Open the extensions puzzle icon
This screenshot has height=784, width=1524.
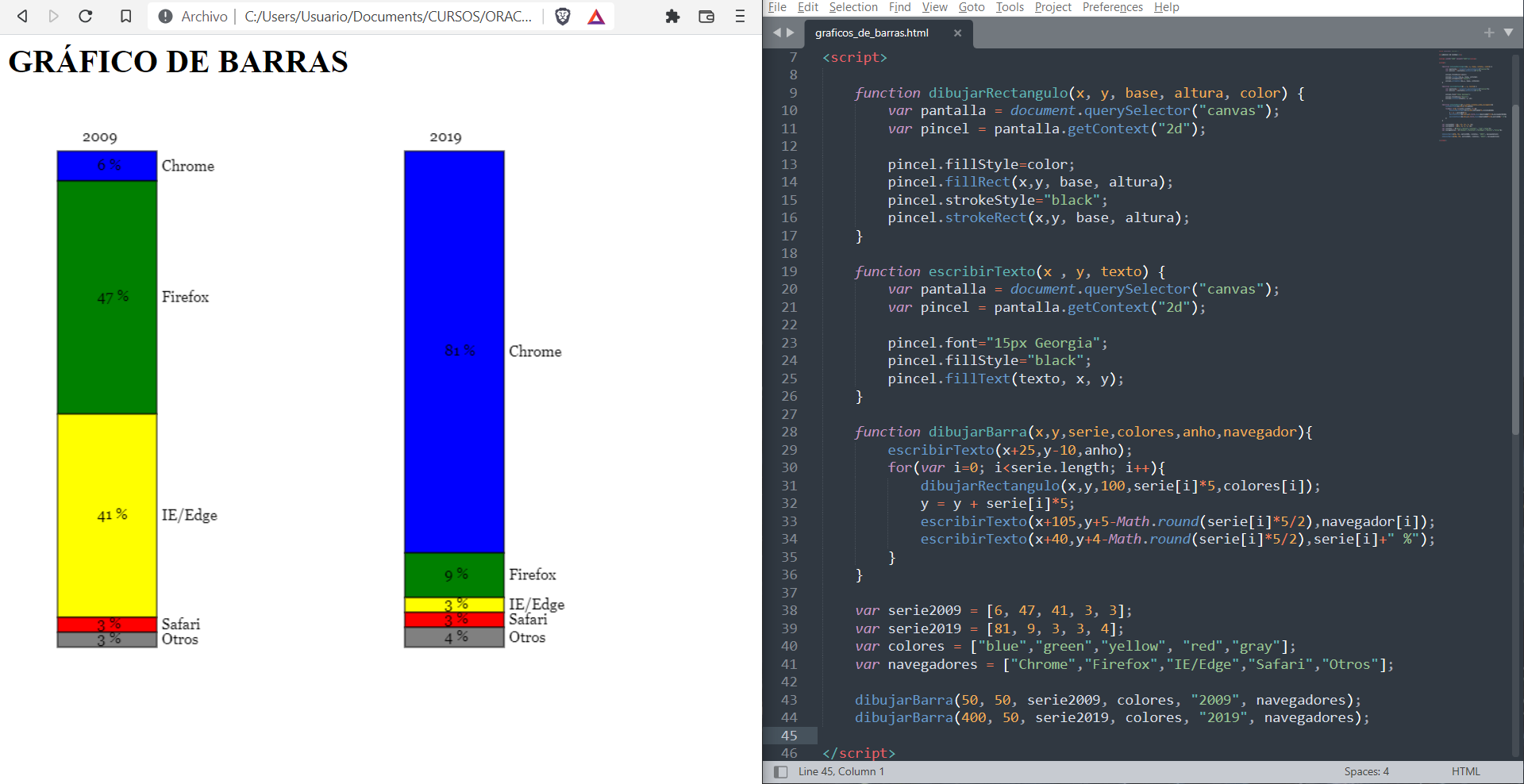pyautogui.click(x=672, y=16)
